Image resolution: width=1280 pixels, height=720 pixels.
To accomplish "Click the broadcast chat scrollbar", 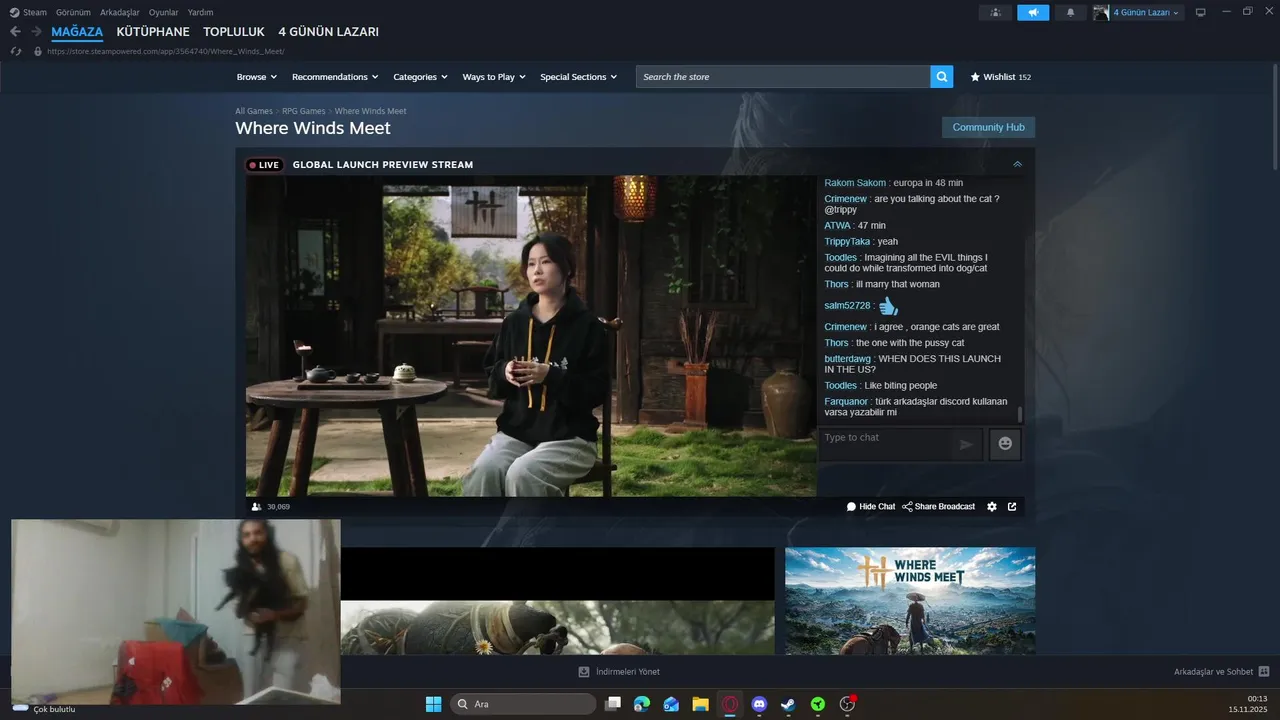I will 1020,413.
